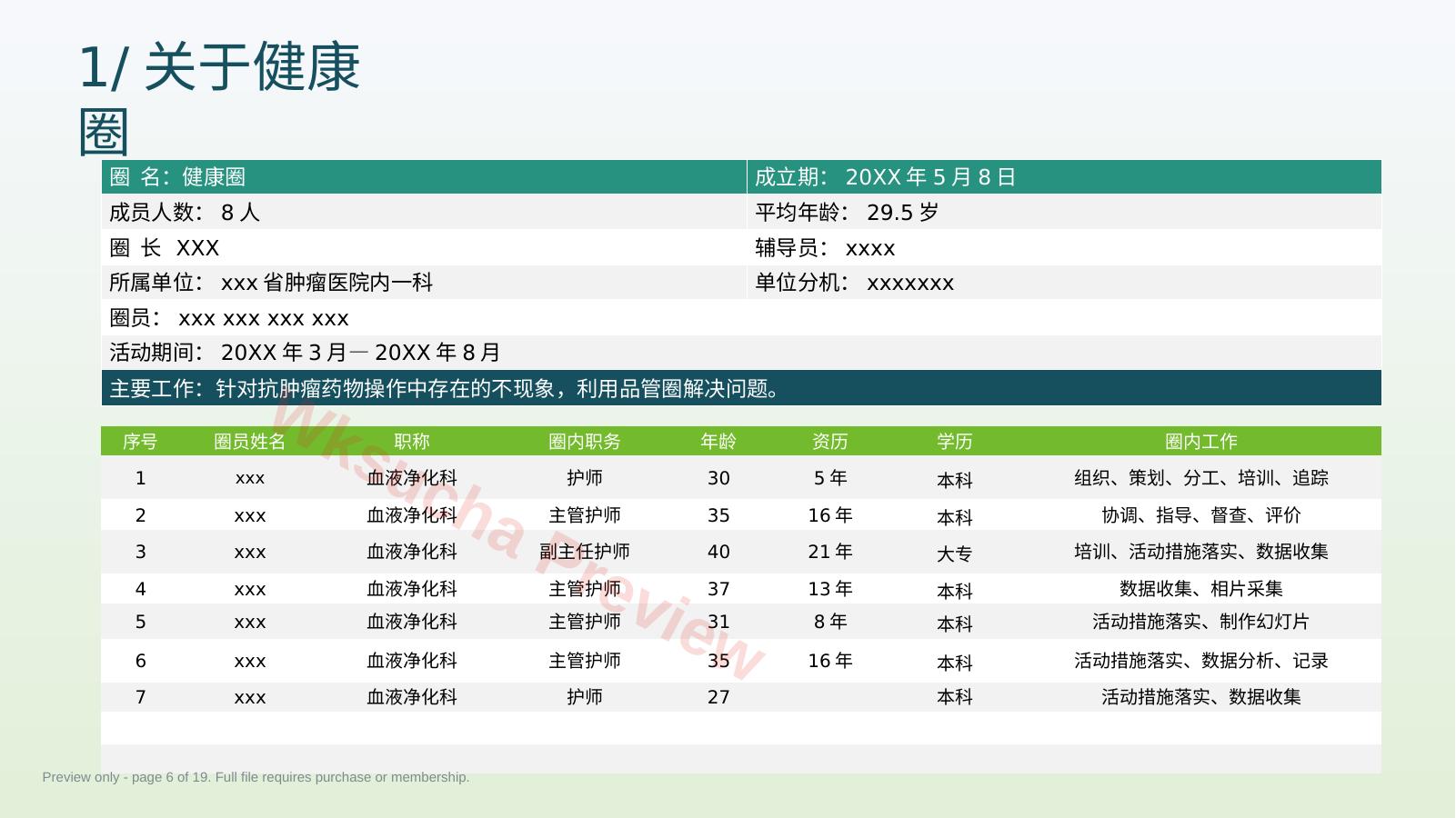
Task: Click the slide title 关于健康圈
Action: tap(220, 98)
